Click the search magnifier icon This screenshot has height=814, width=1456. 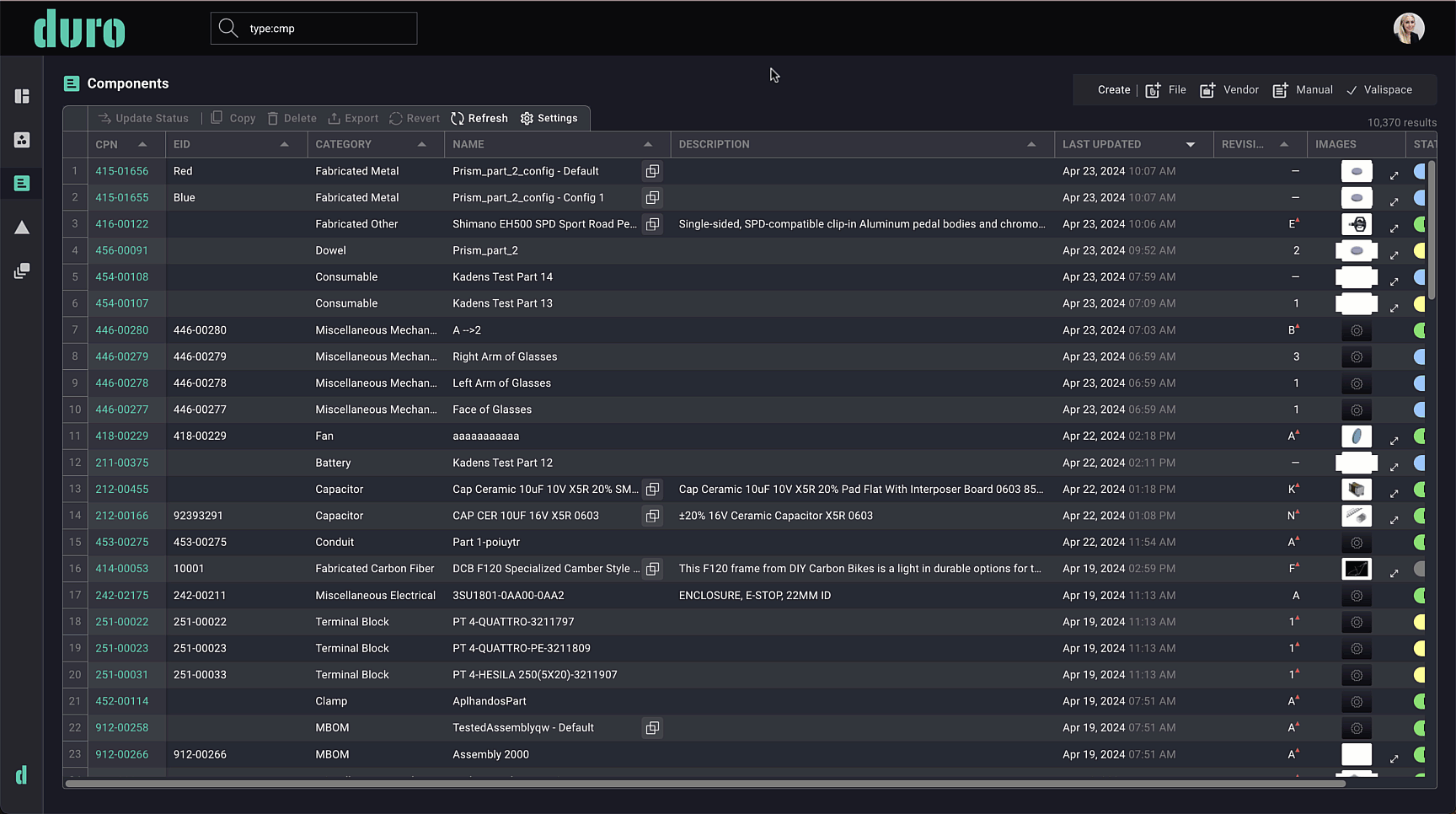click(x=227, y=28)
